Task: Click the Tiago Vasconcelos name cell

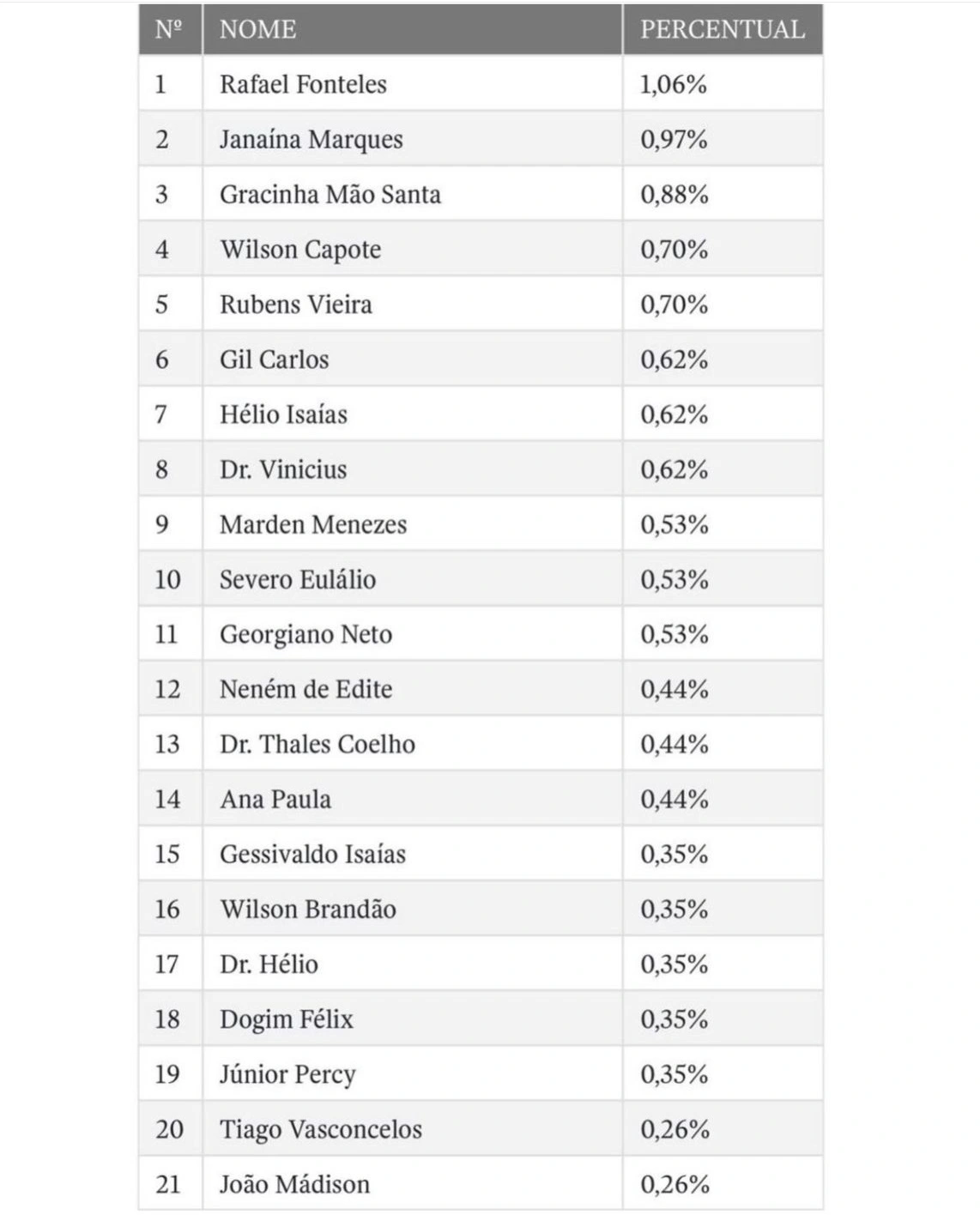Action: pyautogui.click(x=321, y=1129)
